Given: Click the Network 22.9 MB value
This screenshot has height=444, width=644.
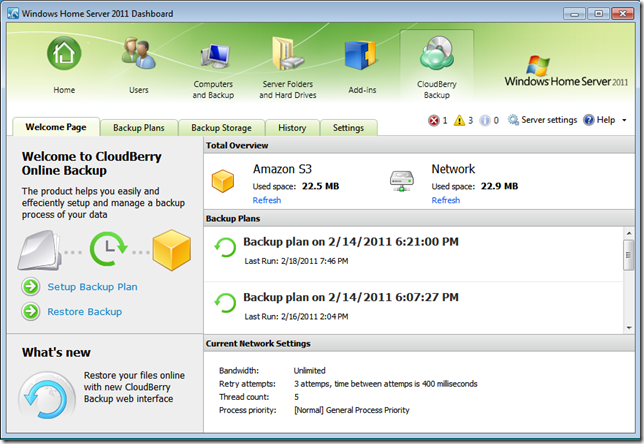Looking at the screenshot, I should tap(499, 186).
